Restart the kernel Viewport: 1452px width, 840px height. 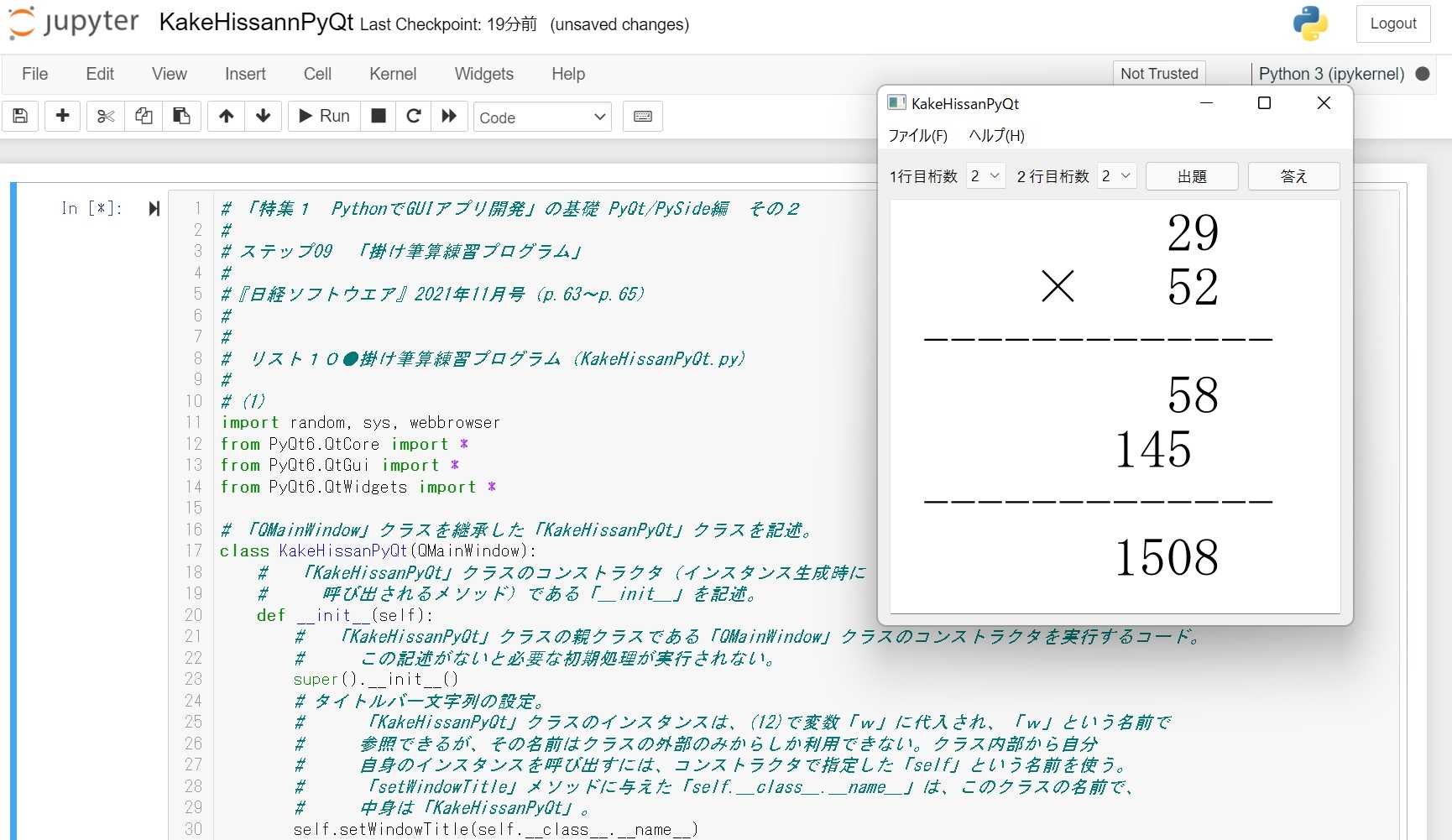coord(413,116)
